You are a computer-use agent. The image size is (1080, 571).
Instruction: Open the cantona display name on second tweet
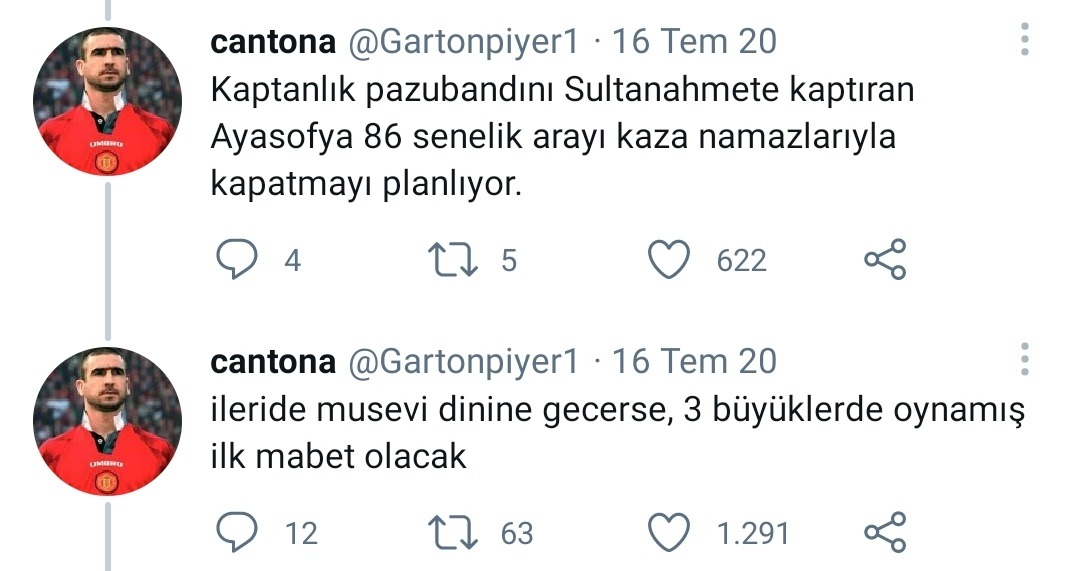click(272, 361)
